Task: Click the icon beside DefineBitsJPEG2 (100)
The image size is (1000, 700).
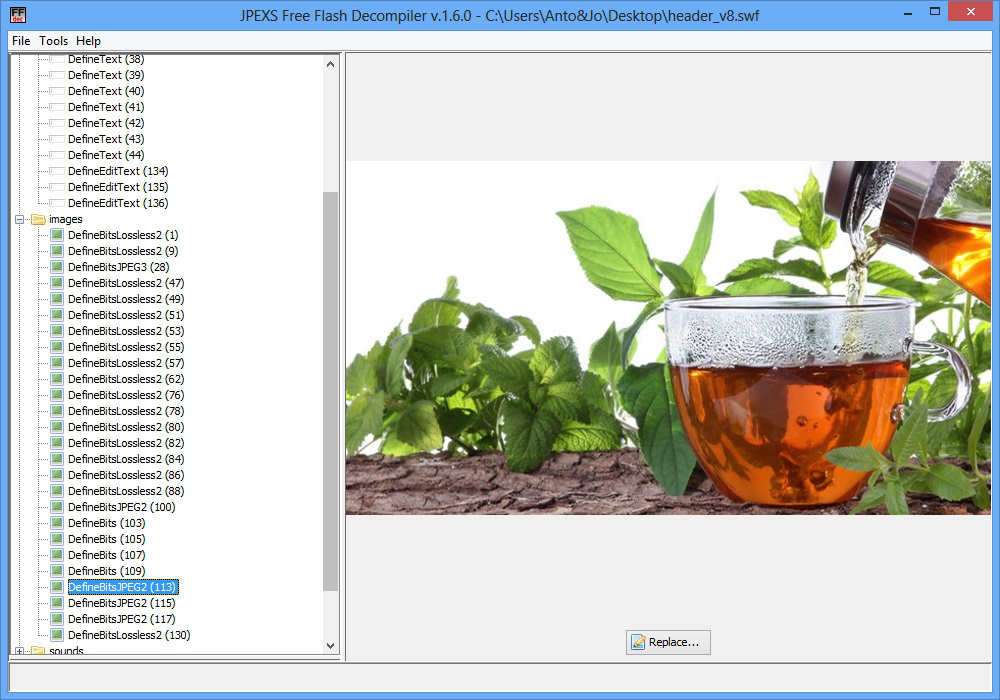Action: tap(57, 507)
